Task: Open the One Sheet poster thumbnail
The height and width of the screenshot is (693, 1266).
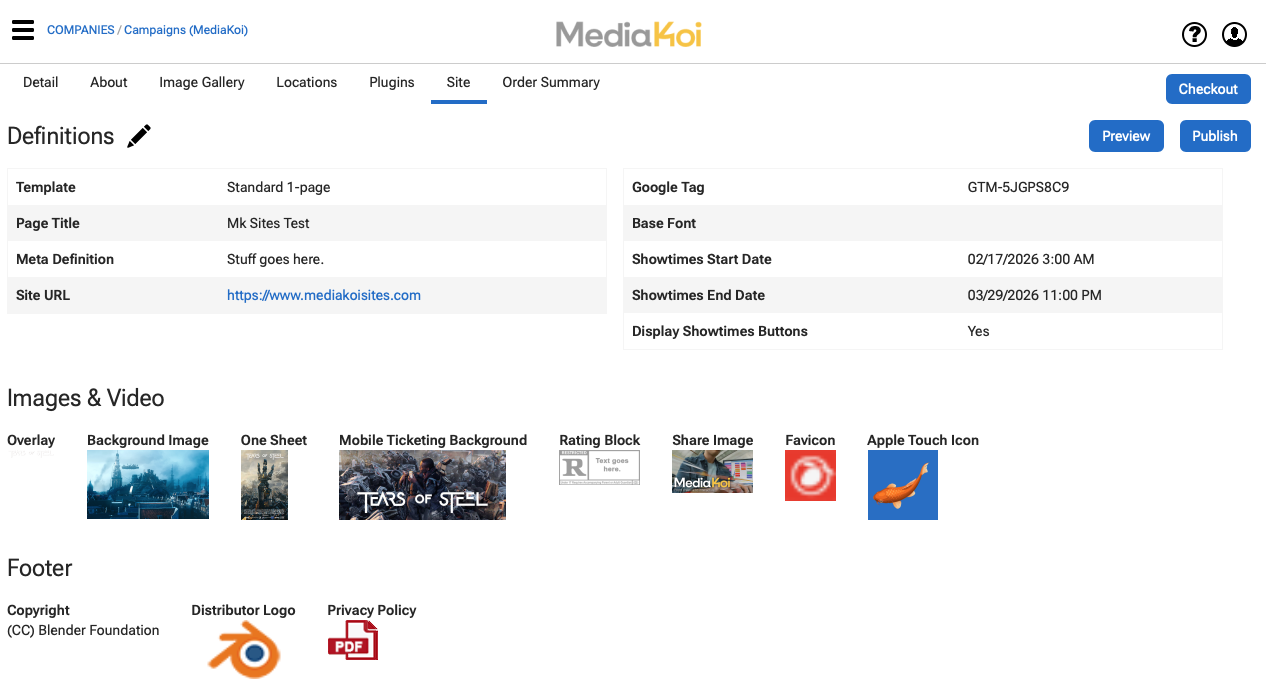Action: pyautogui.click(x=264, y=485)
